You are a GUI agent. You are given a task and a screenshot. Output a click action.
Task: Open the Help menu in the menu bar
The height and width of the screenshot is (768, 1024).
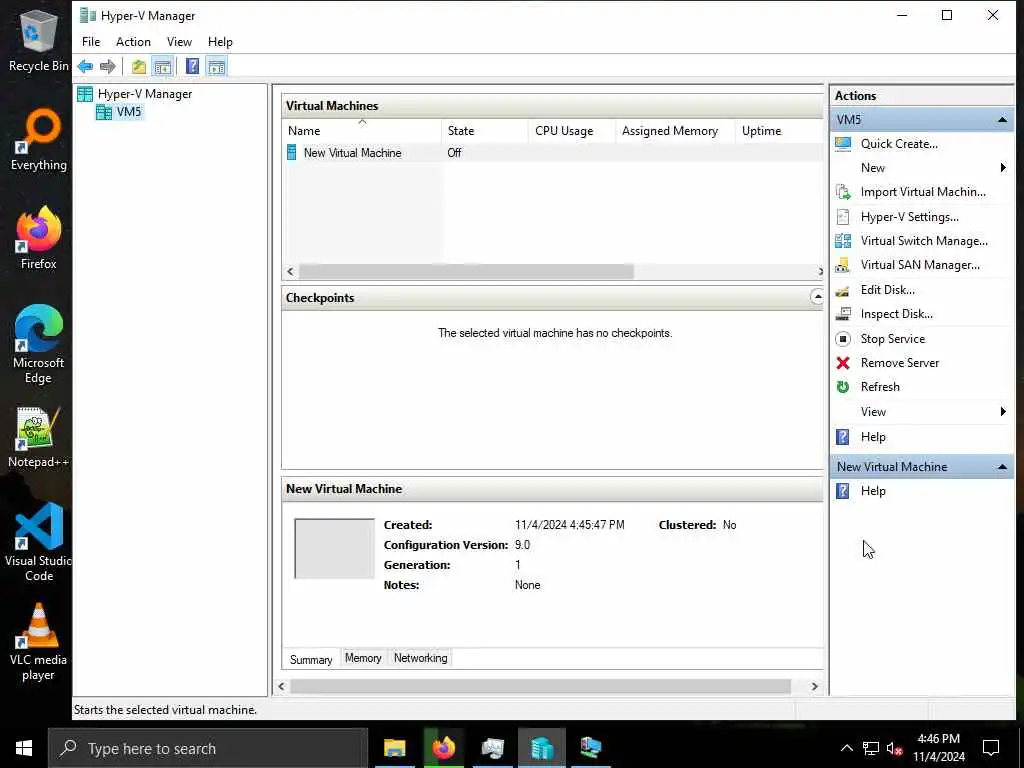(220, 42)
